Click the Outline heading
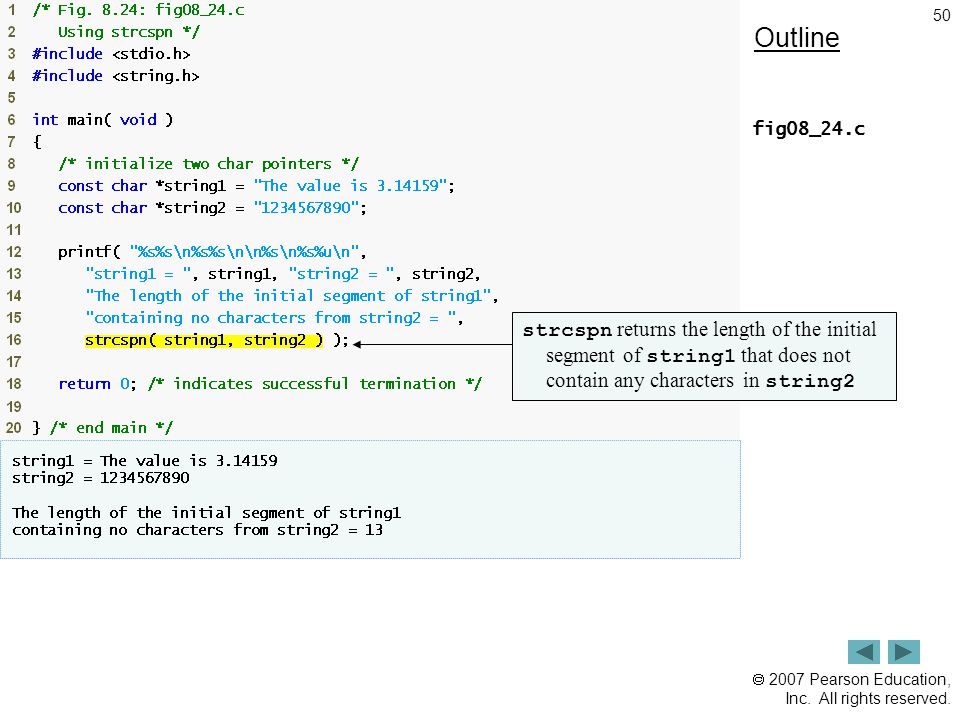Viewport: 960px width, 720px height. click(x=797, y=38)
